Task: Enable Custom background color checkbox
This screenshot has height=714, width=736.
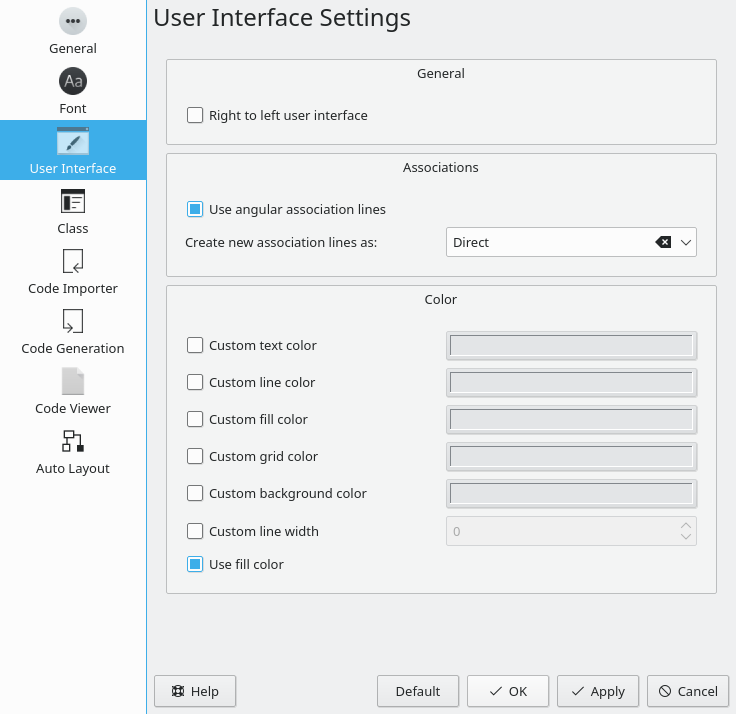Action: pos(195,493)
